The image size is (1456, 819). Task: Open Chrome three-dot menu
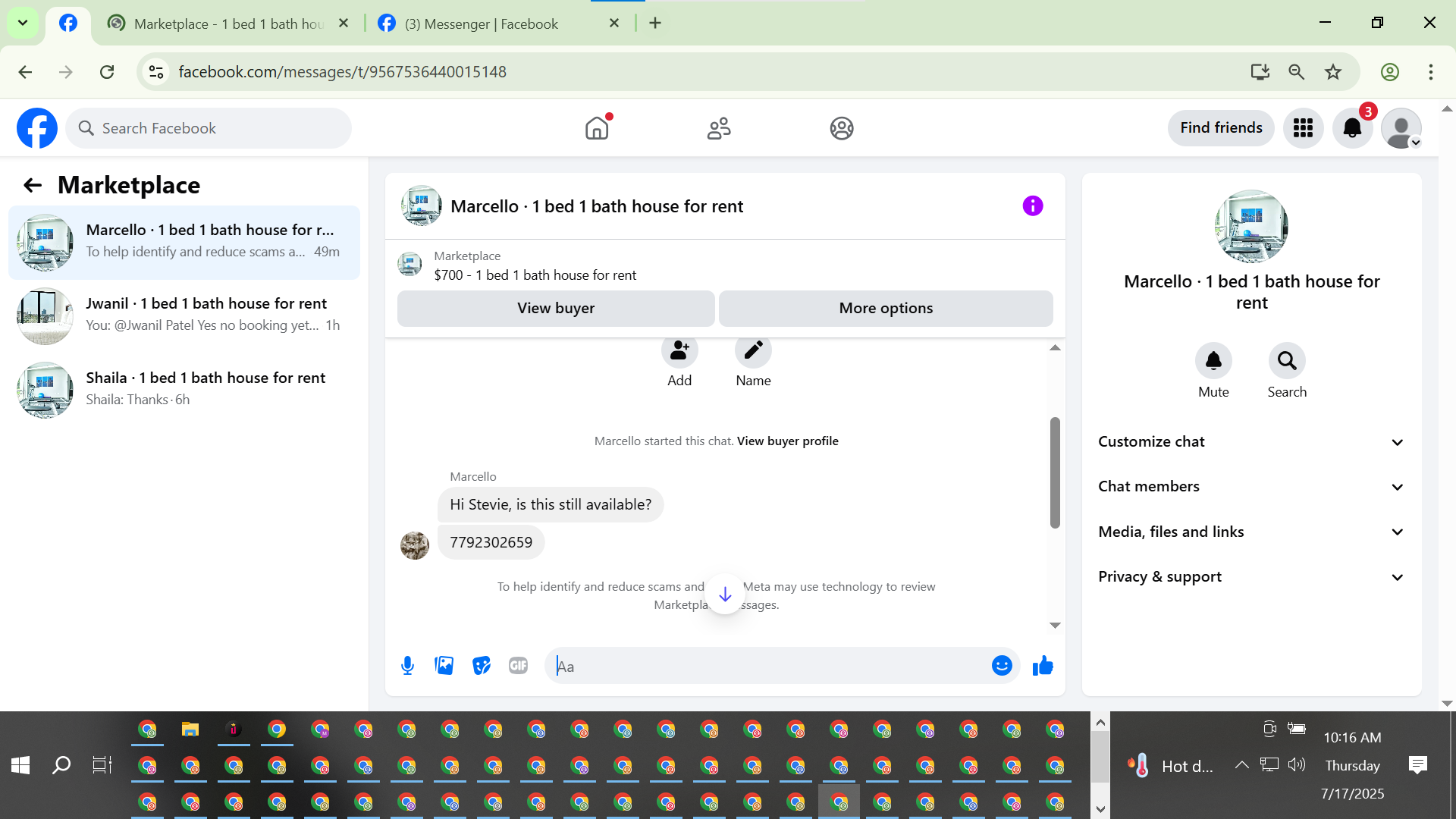[x=1431, y=72]
